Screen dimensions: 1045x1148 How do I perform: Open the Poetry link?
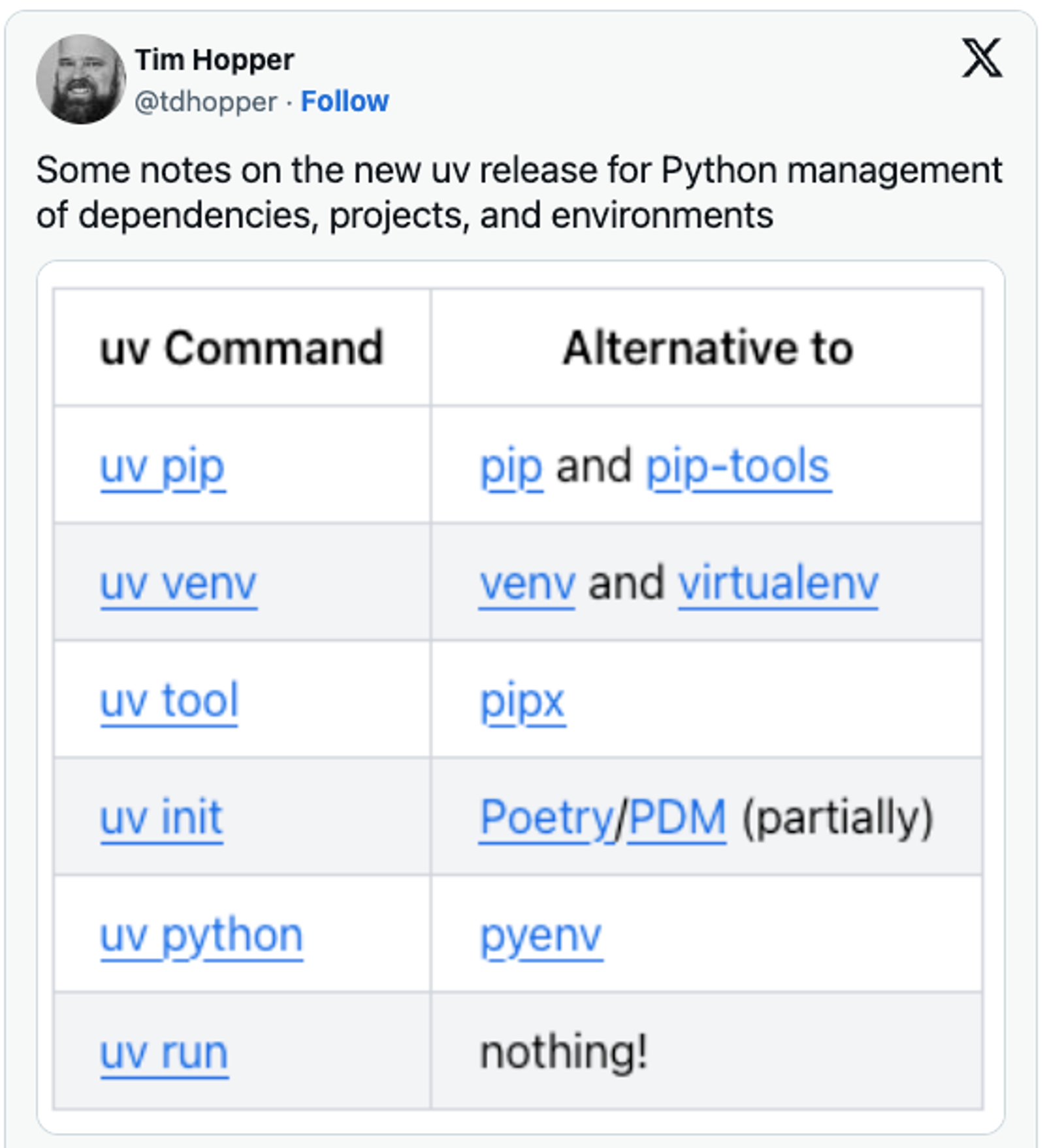(547, 818)
